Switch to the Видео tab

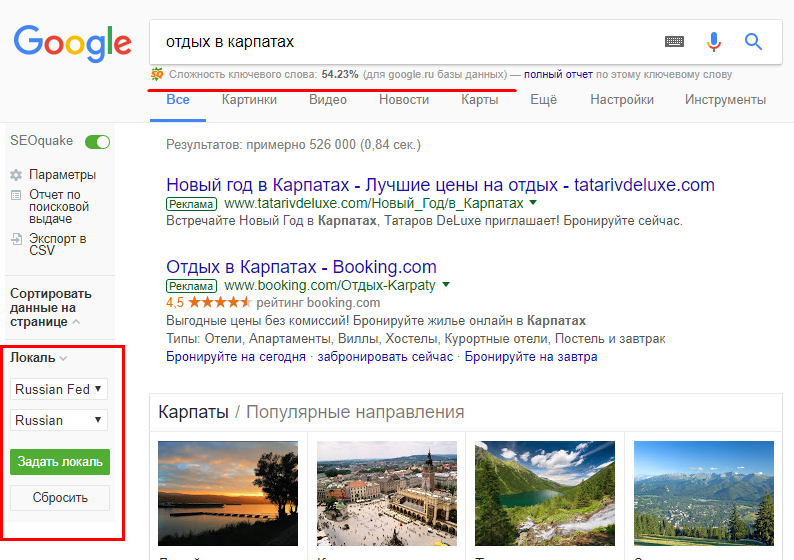[328, 100]
